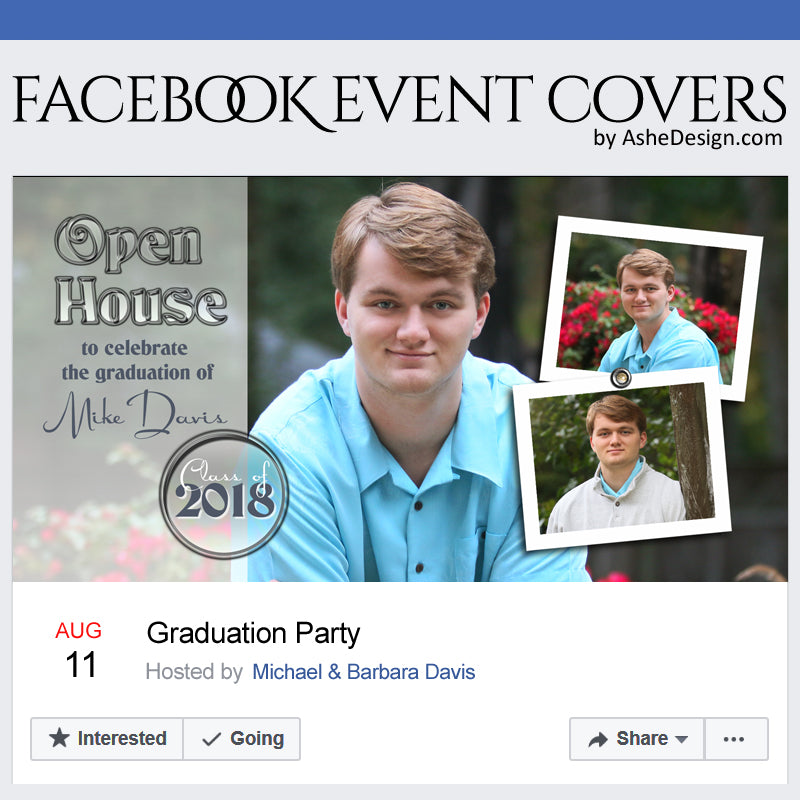This screenshot has width=800, height=800.
Task: Click the Mike Davis script name
Action: pos(135,414)
